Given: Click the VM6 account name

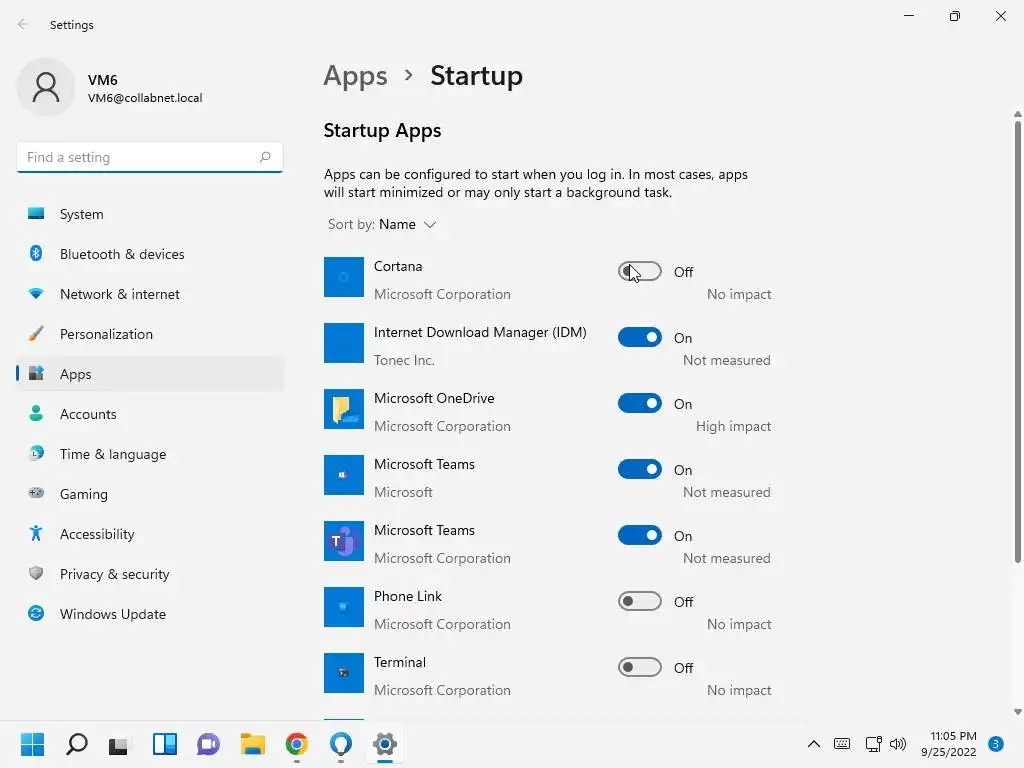Looking at the screenshot, I should (103, 80).
